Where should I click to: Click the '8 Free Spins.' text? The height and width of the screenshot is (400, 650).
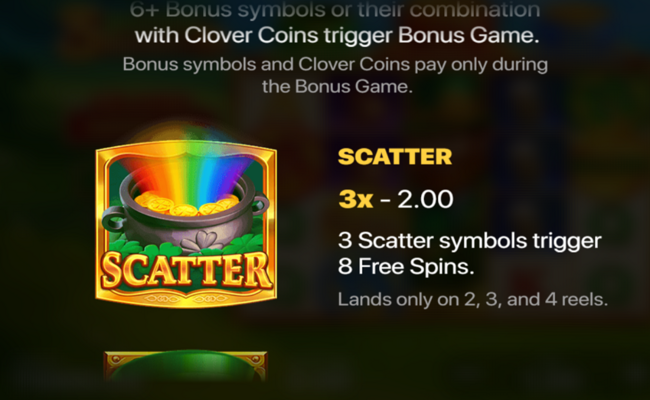(x=406, y=266)
